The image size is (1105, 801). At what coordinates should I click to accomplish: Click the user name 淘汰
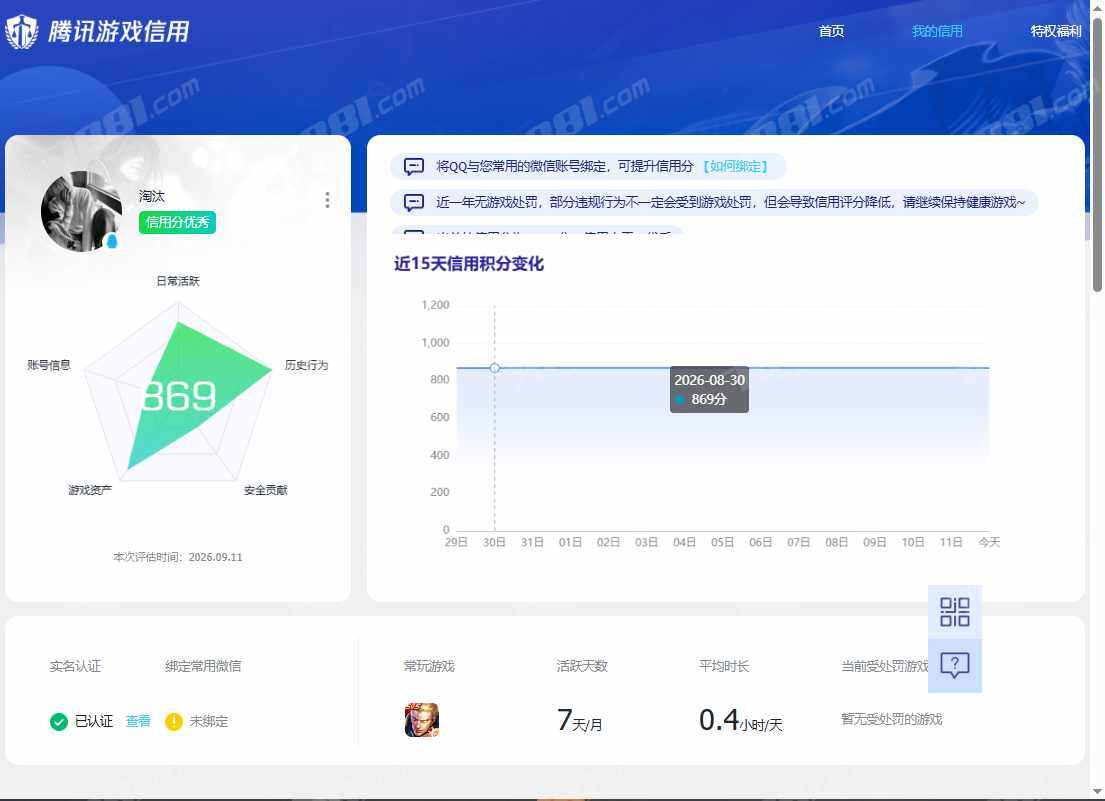pos(152,197)
